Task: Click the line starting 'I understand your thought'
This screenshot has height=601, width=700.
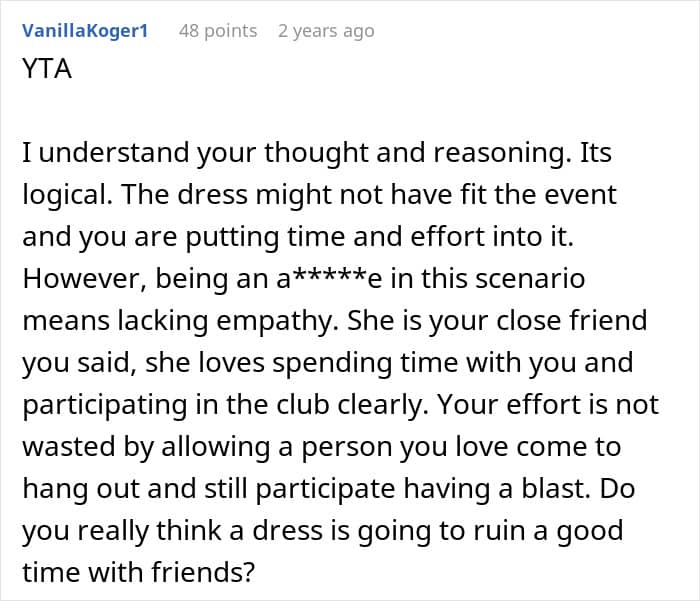Action: tap(316, 153)
